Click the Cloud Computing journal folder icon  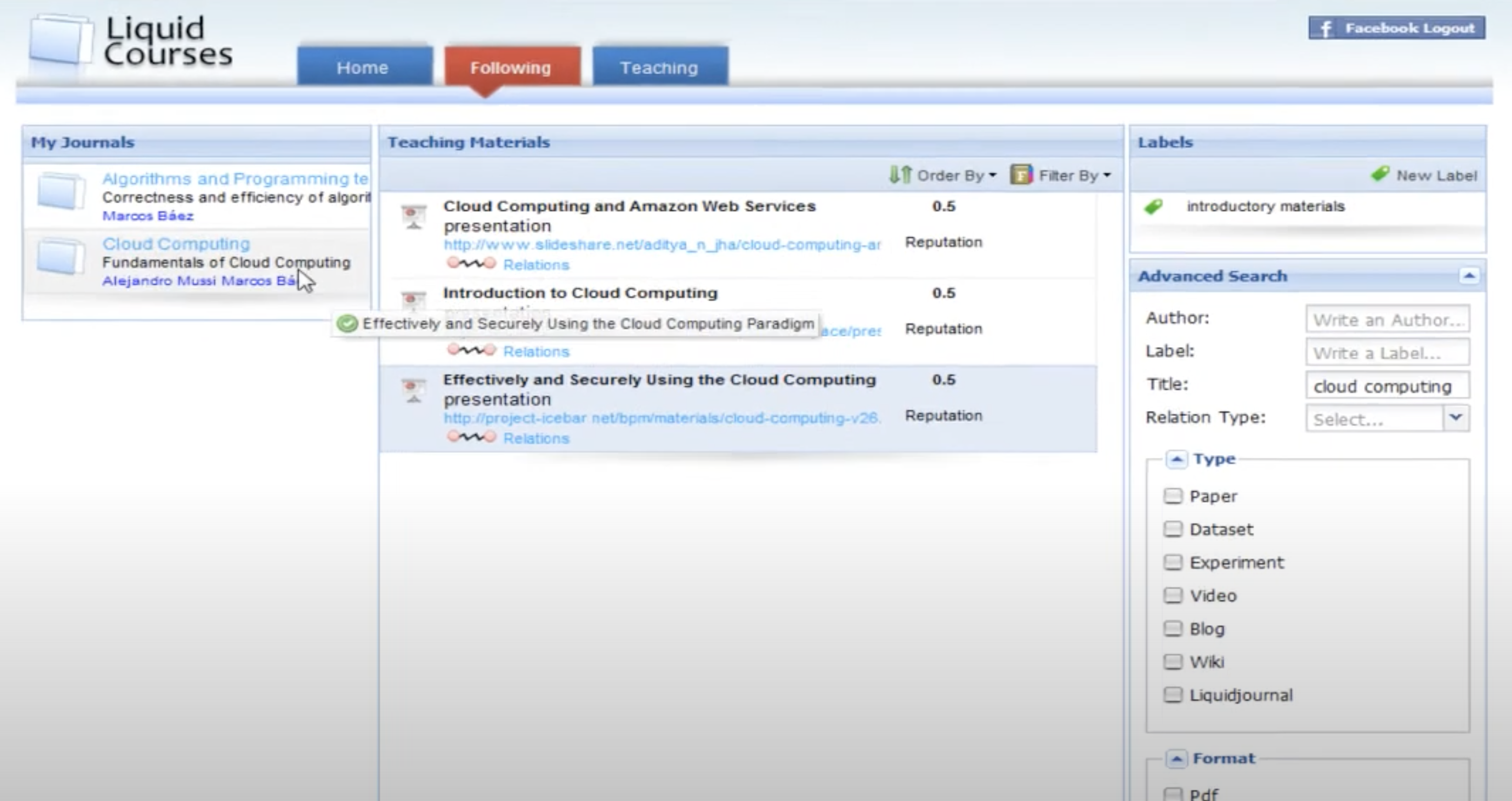pyautogui.click(x=61, y=256)
